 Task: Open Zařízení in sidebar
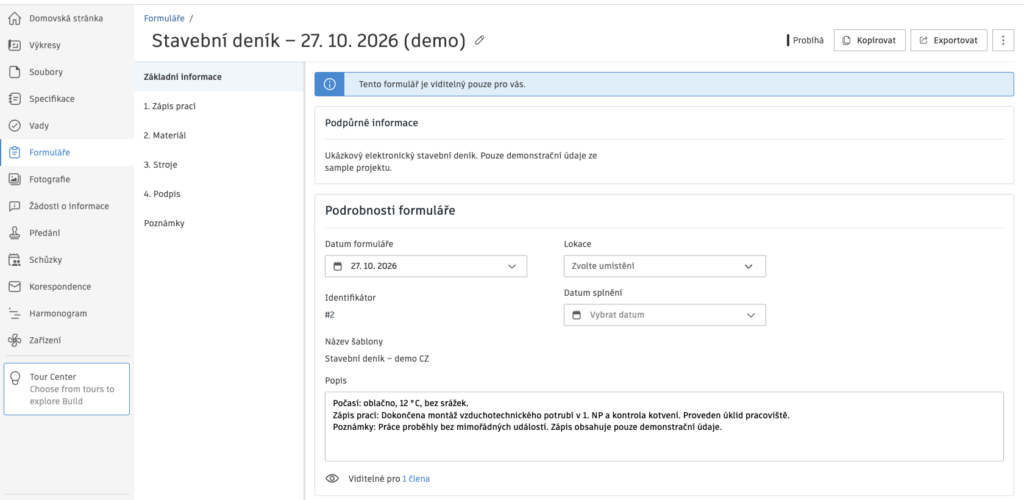(x=67, y=340)
